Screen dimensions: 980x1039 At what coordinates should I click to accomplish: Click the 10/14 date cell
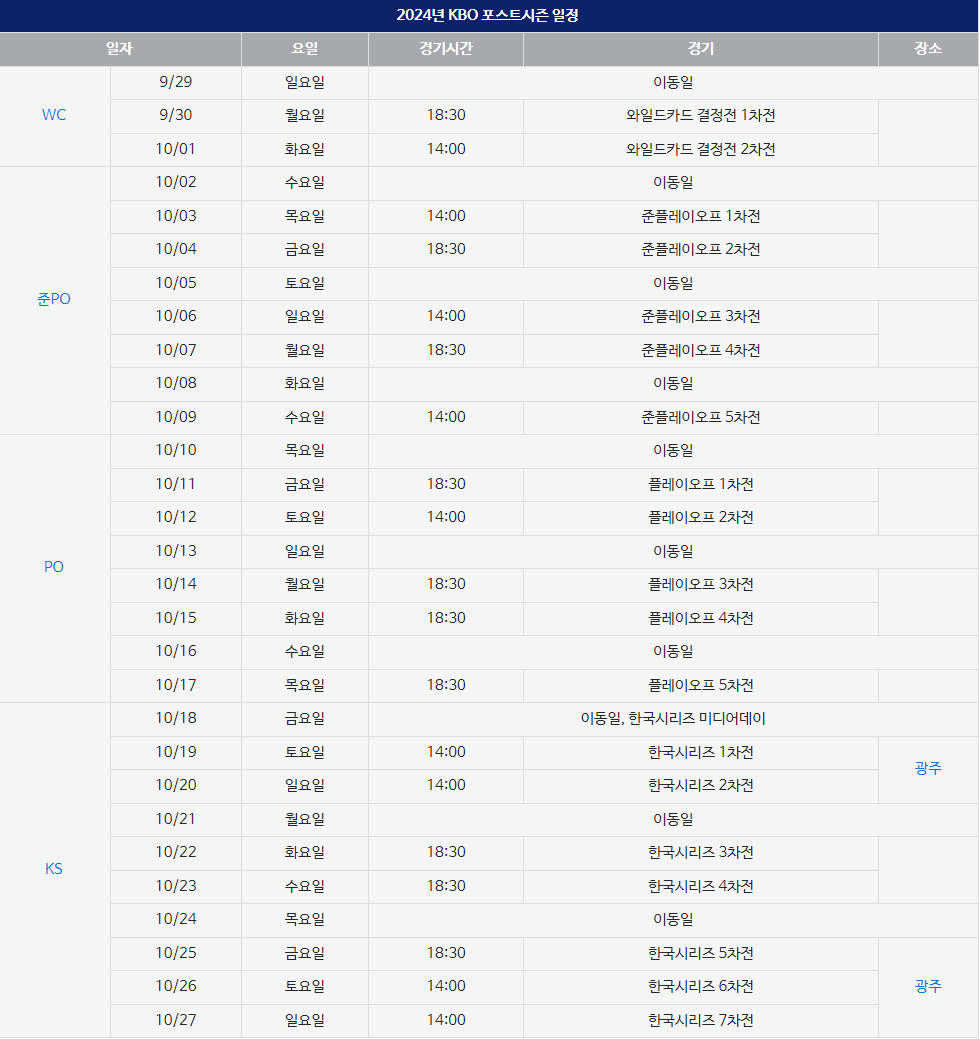(x=176, y=584)
